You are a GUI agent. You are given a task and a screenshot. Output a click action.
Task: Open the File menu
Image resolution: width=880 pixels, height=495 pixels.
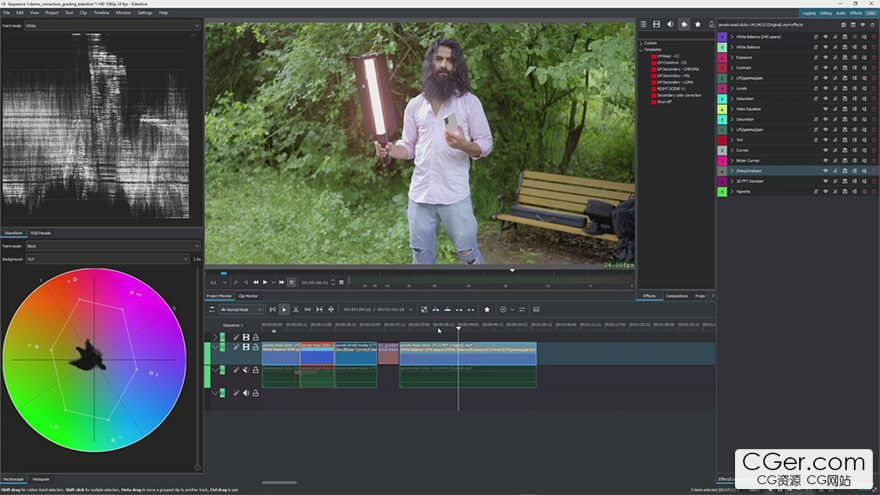(6, 12)
